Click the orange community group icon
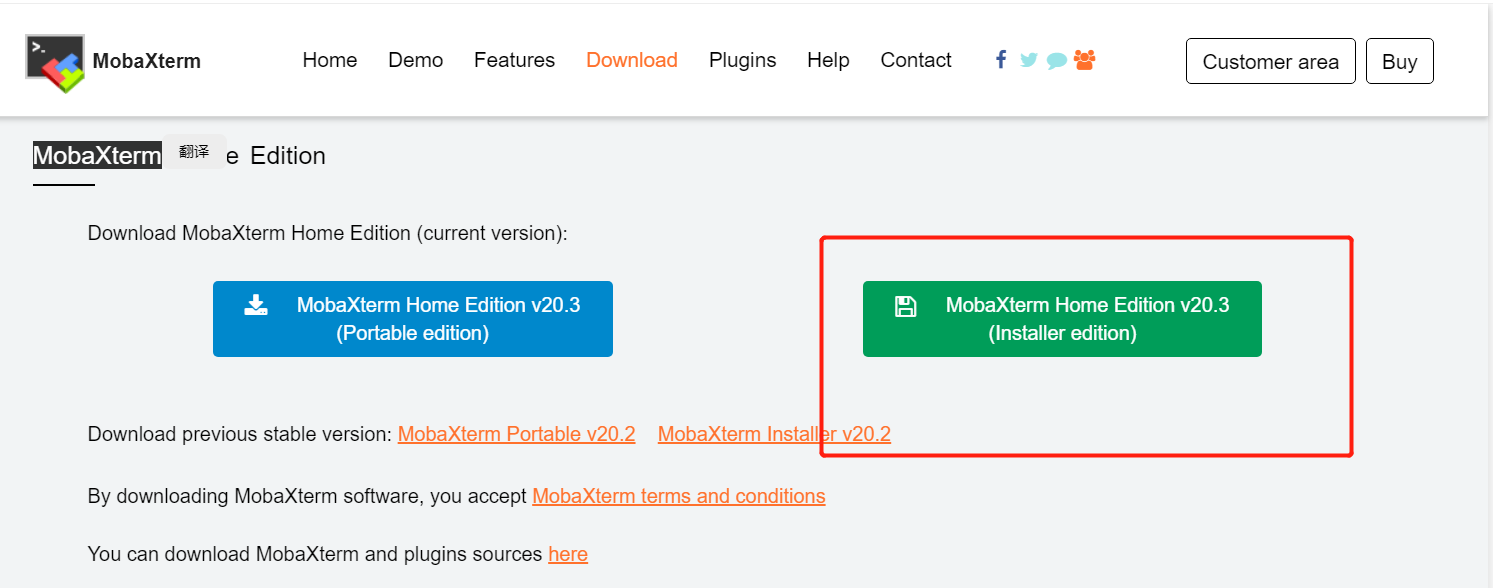 pos(1085,60)
